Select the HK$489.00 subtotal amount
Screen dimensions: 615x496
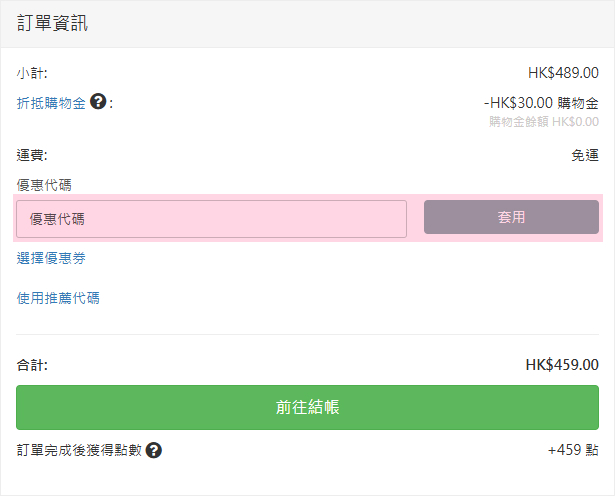563,73
